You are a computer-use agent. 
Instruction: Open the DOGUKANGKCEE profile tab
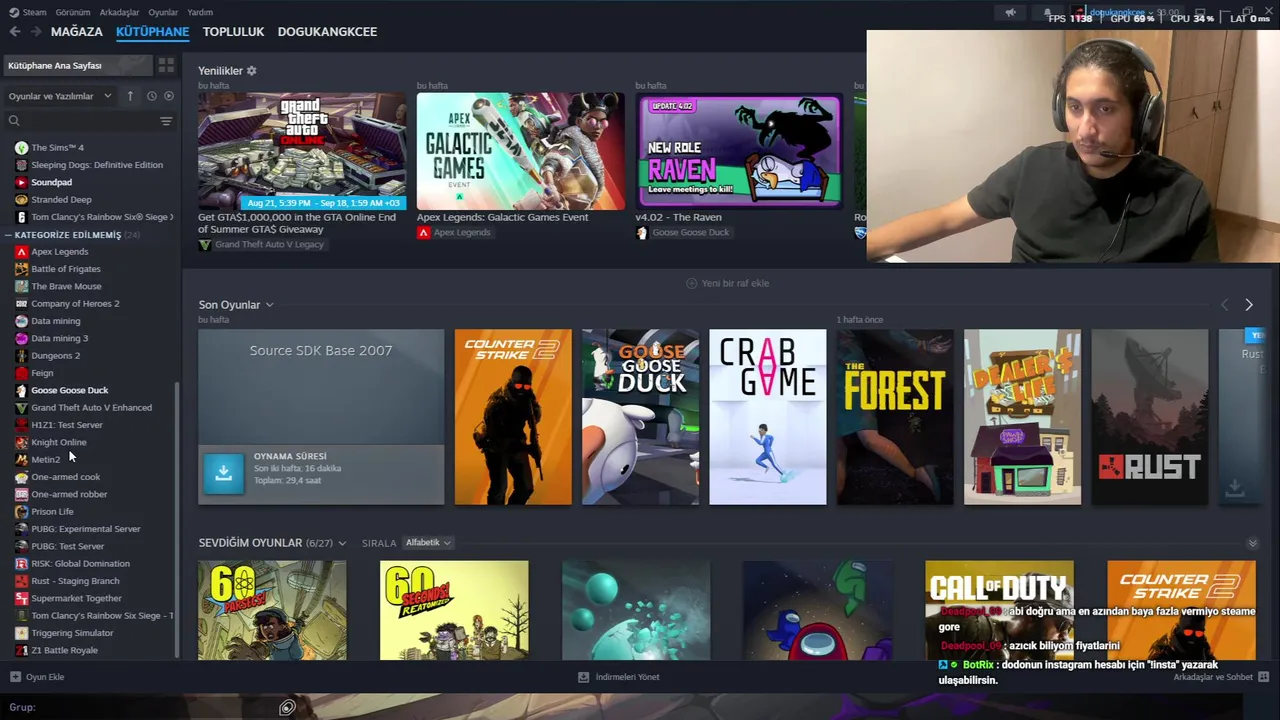[327, 32]
